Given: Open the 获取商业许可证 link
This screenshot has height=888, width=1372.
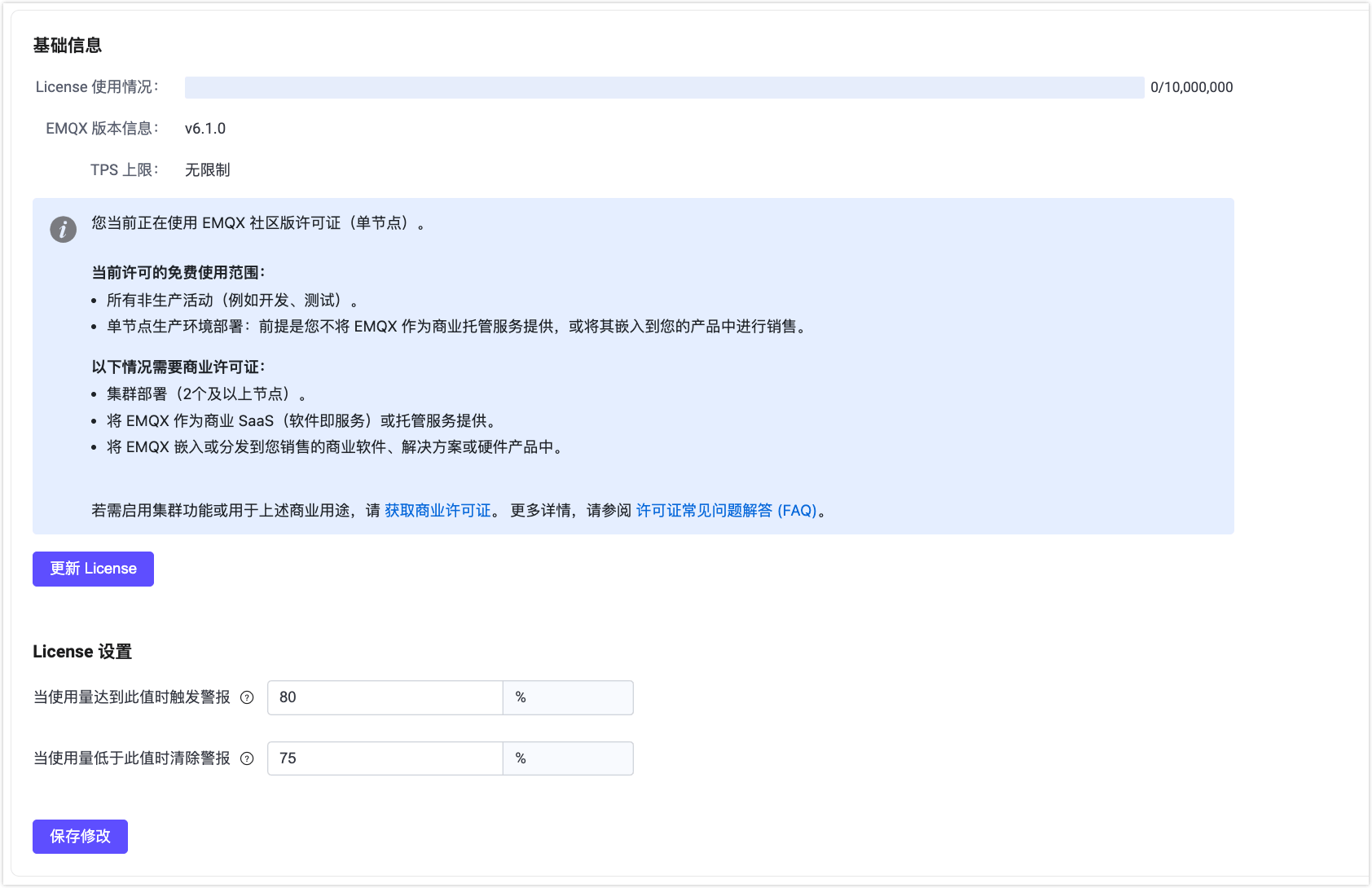Looking at the screenshot, I should tap(438, 511).
